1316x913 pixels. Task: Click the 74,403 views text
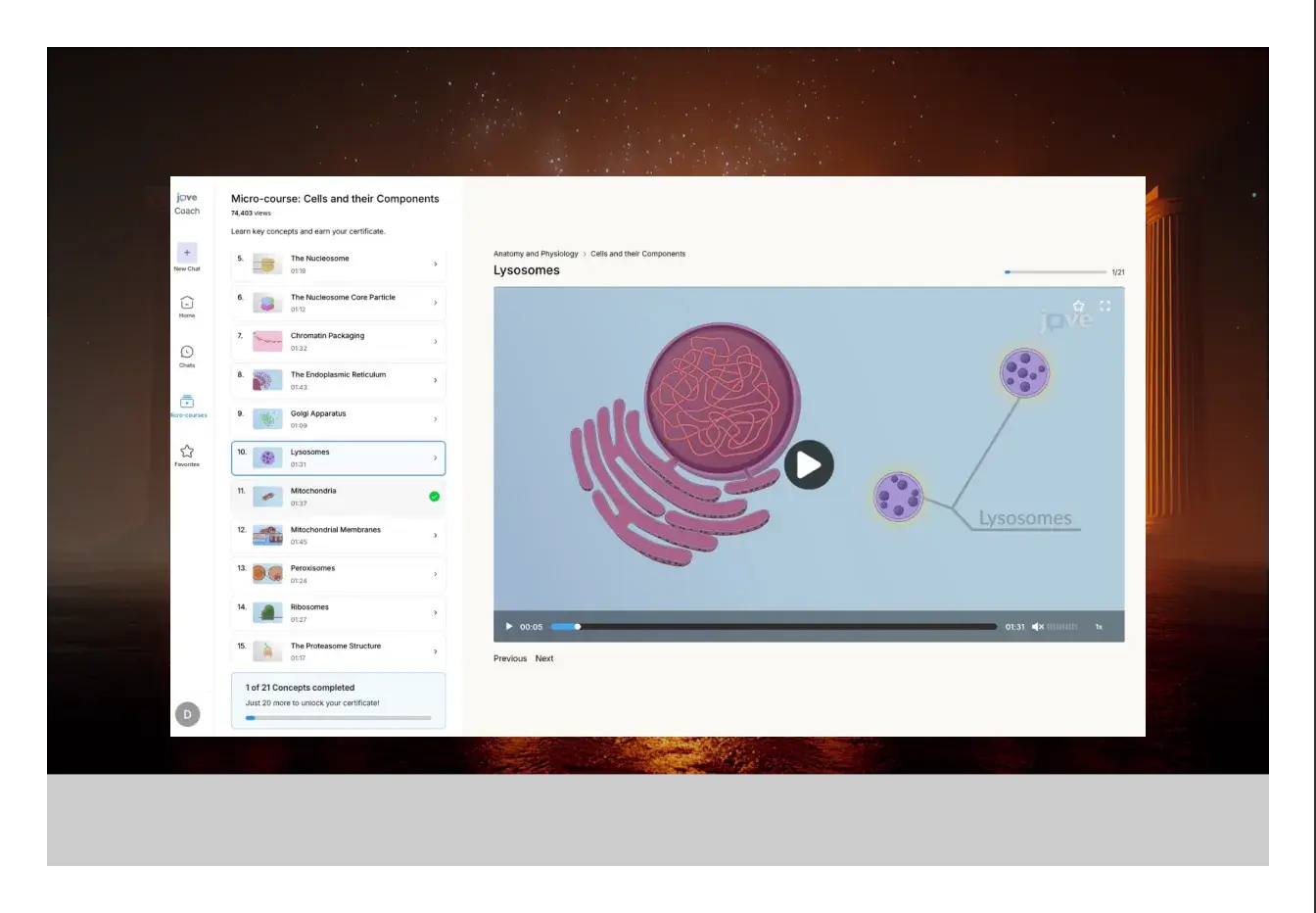coord(251,214)
